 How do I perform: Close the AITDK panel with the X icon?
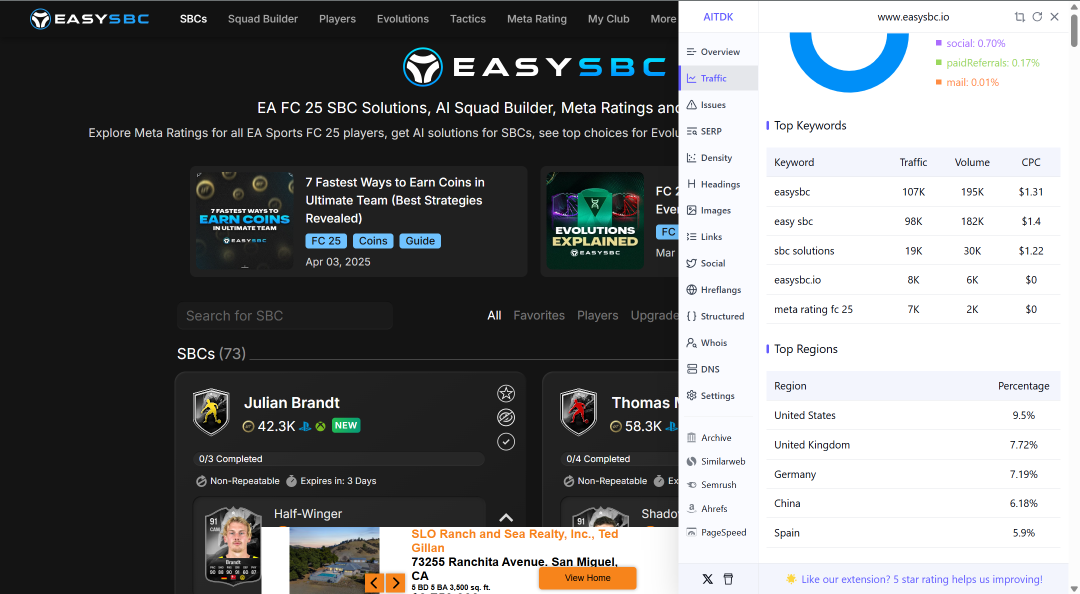1055,17
